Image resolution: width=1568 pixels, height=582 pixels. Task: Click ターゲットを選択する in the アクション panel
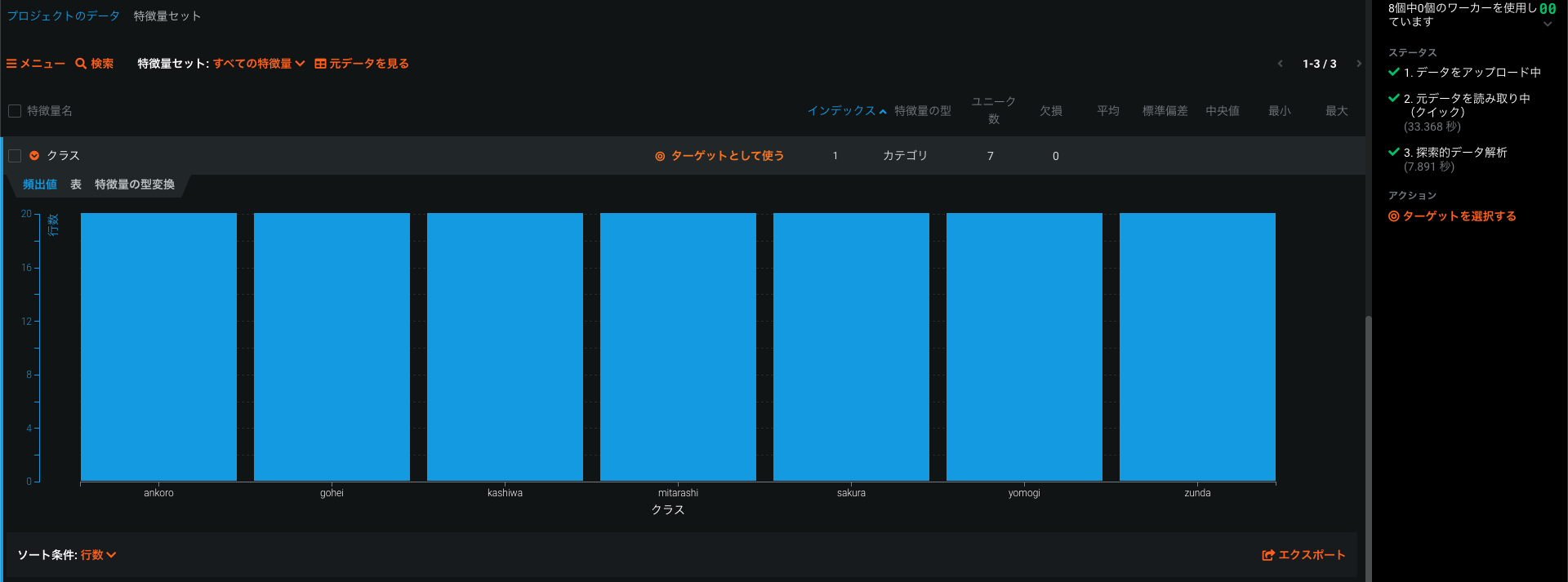(x=1452, y=216)
